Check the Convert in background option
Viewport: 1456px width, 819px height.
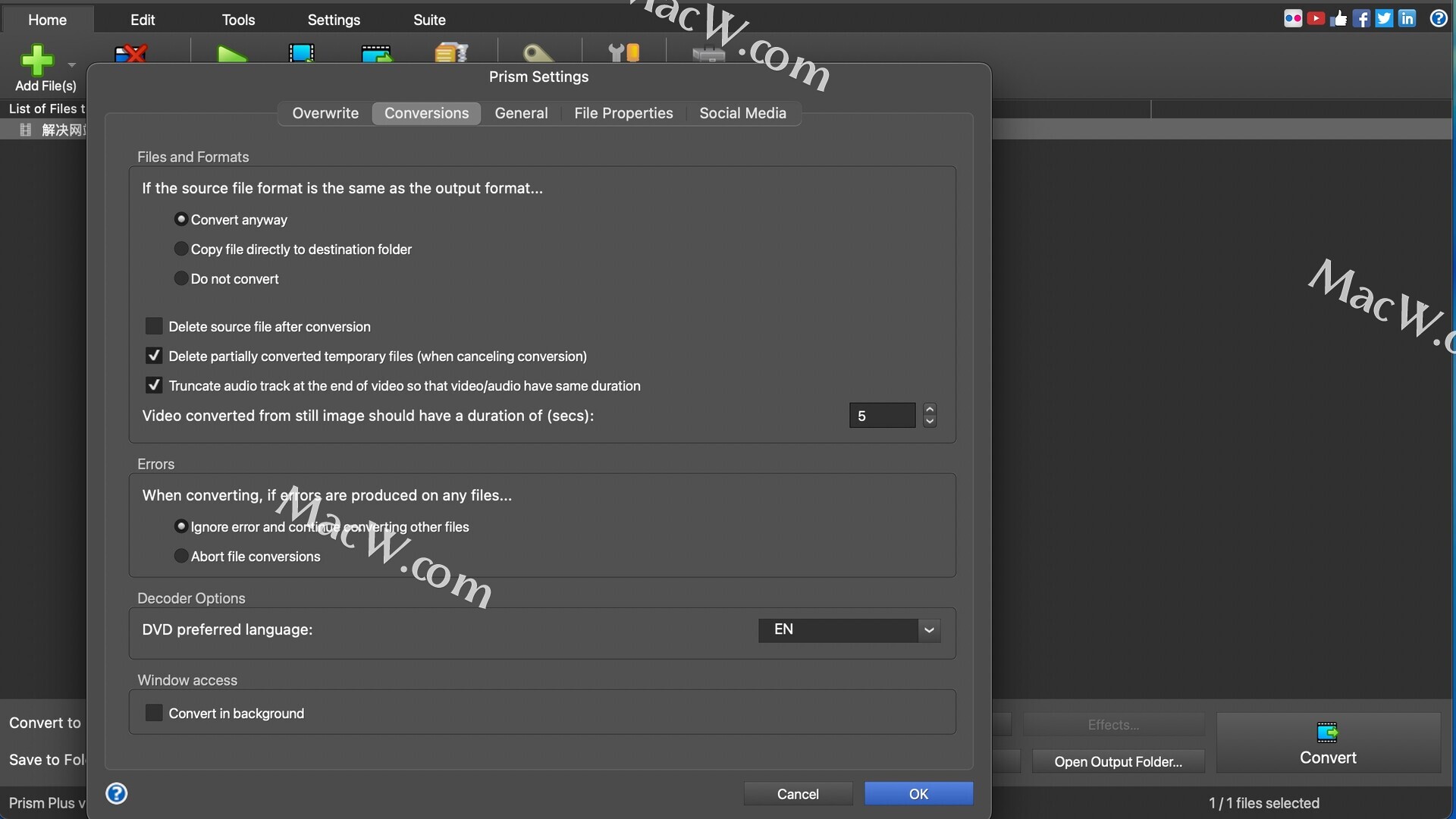pyautogui.click(x=154, y=713)
